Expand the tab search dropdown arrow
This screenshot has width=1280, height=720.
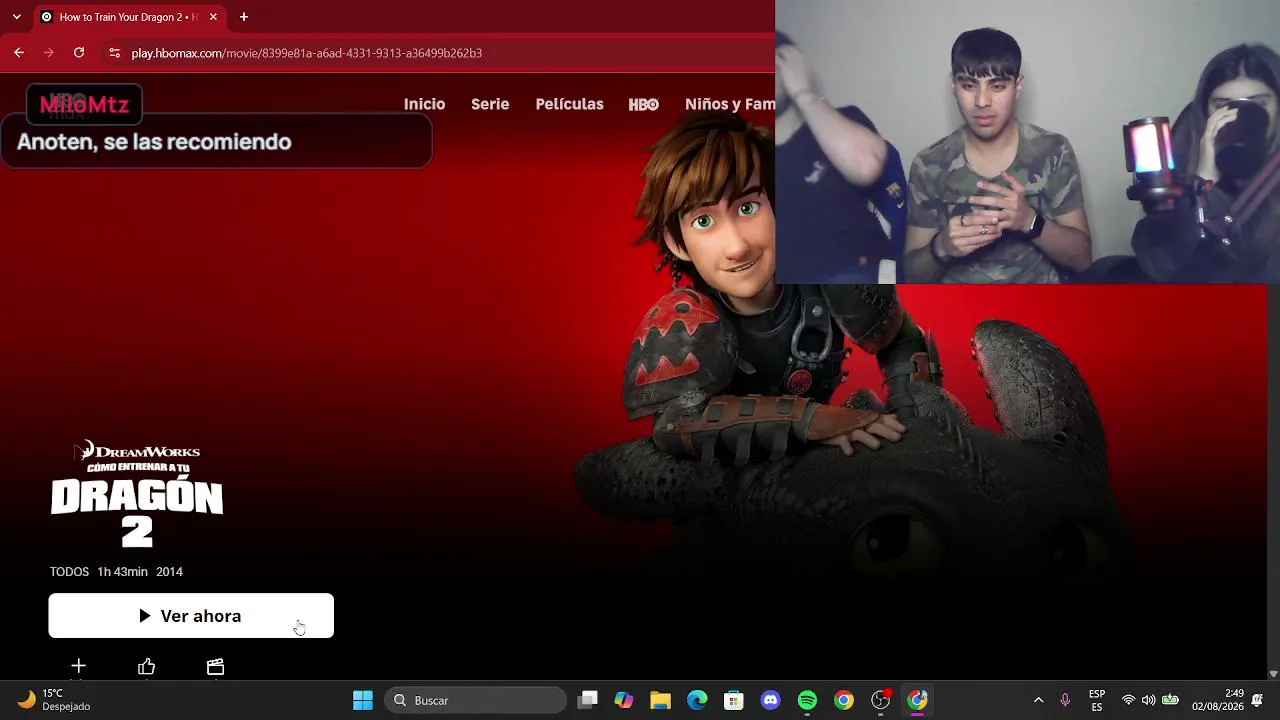pos(16,17)
